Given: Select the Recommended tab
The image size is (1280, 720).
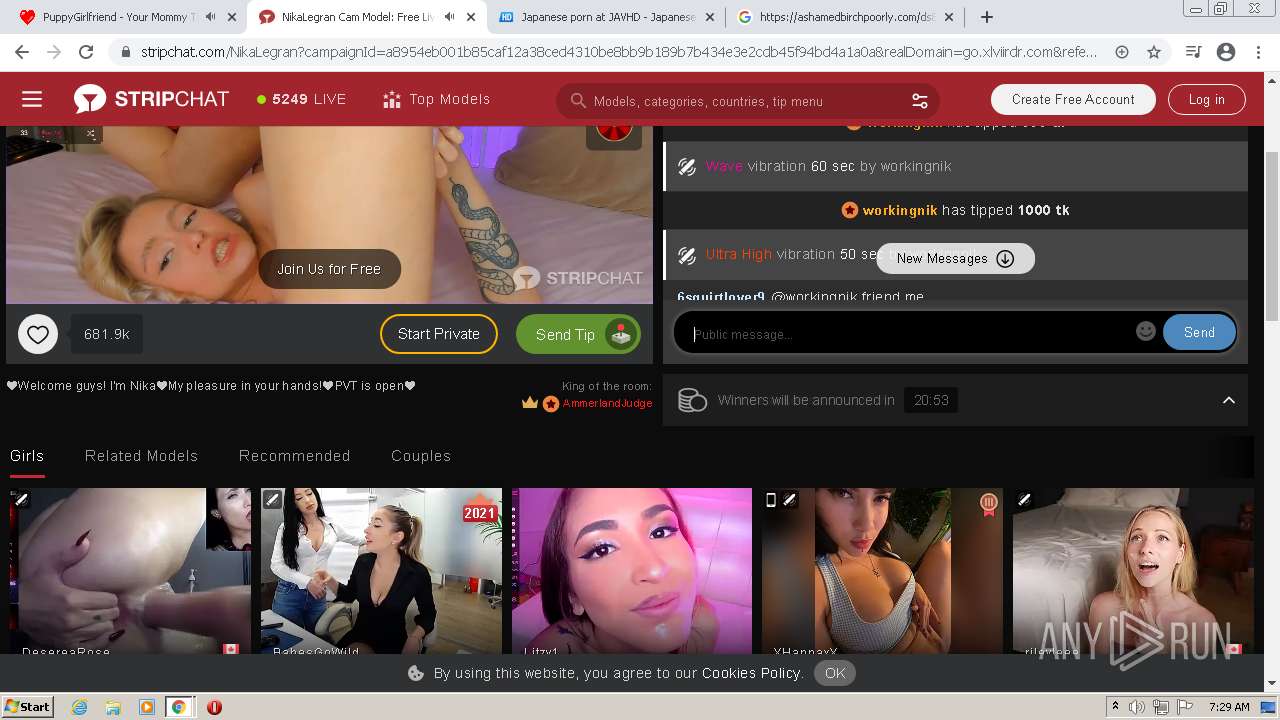Looking at the screenshot, I should [x=294, y=456].
